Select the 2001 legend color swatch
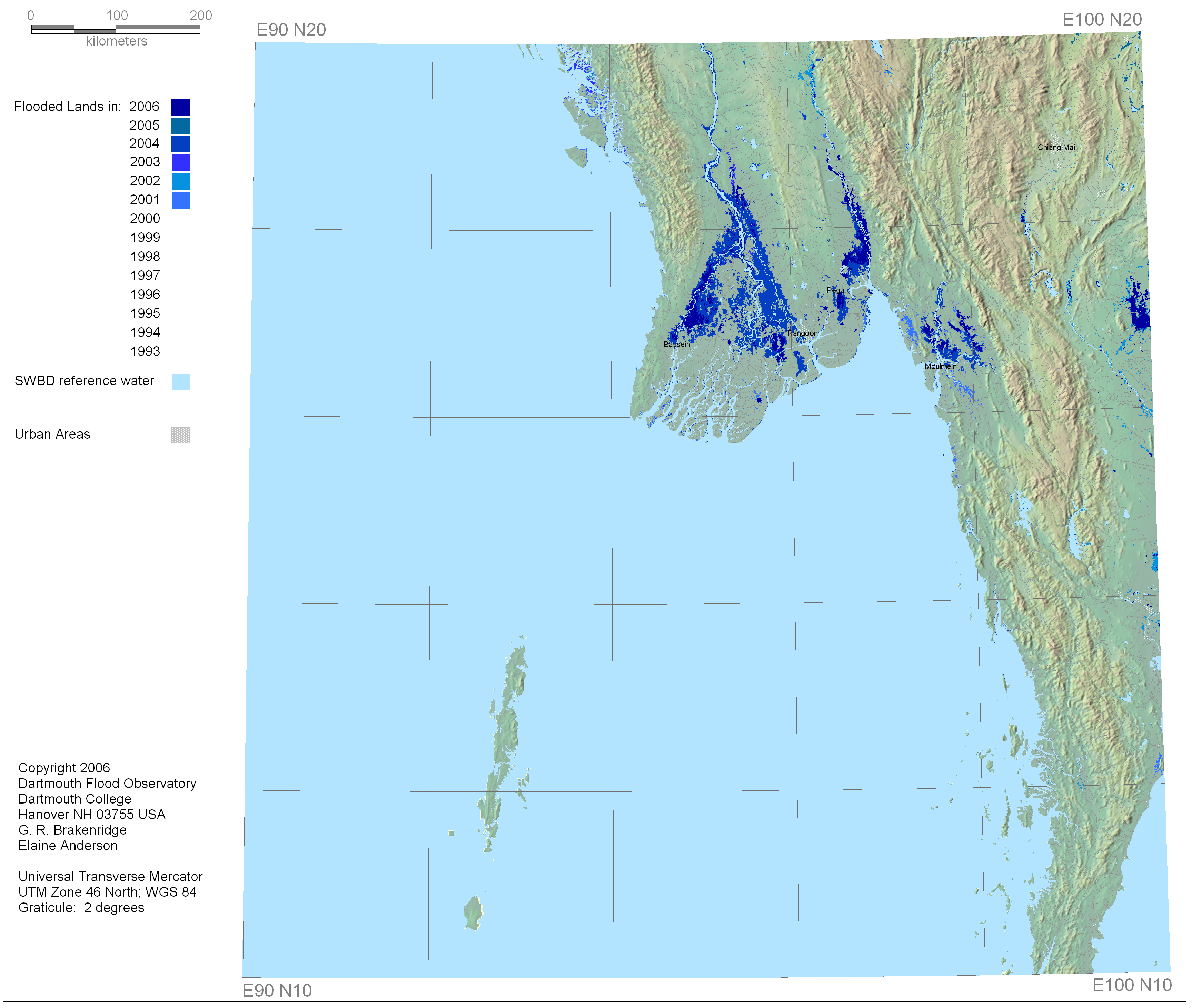 click(x=181, y=201)
